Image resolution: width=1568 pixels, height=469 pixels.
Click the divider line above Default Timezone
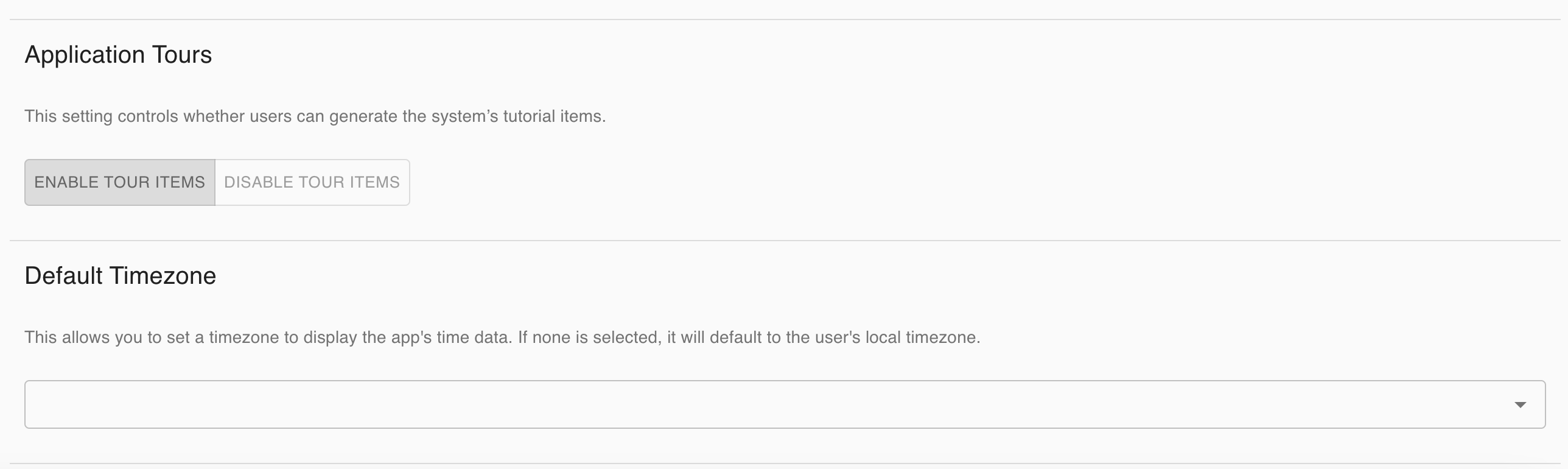pyautogui.click(x=784, y=241)
